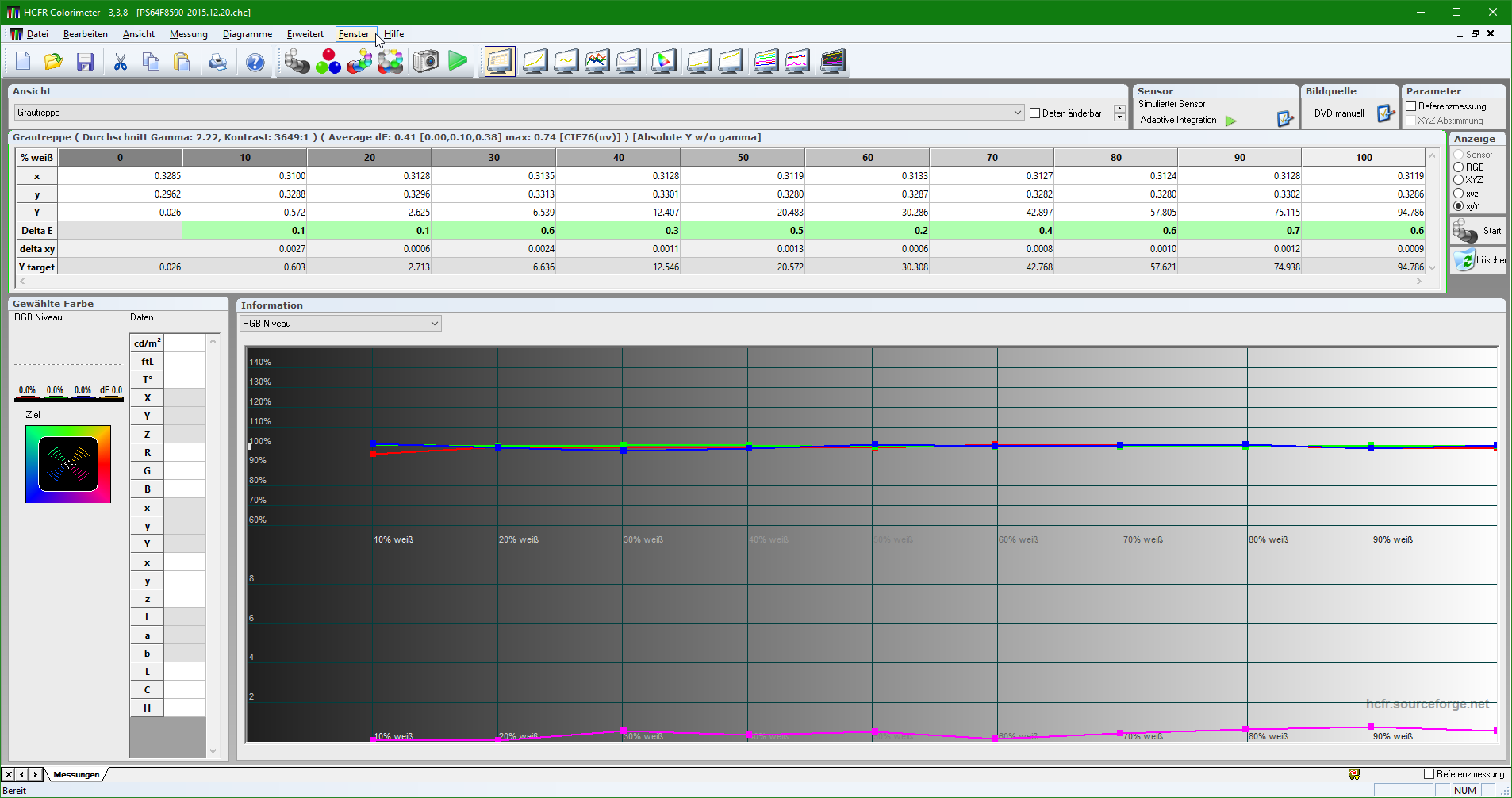Screen dimensions: 1512x798
Task: Open the RGB Niveau information dropdown
Action: click(x=434, y=324)
